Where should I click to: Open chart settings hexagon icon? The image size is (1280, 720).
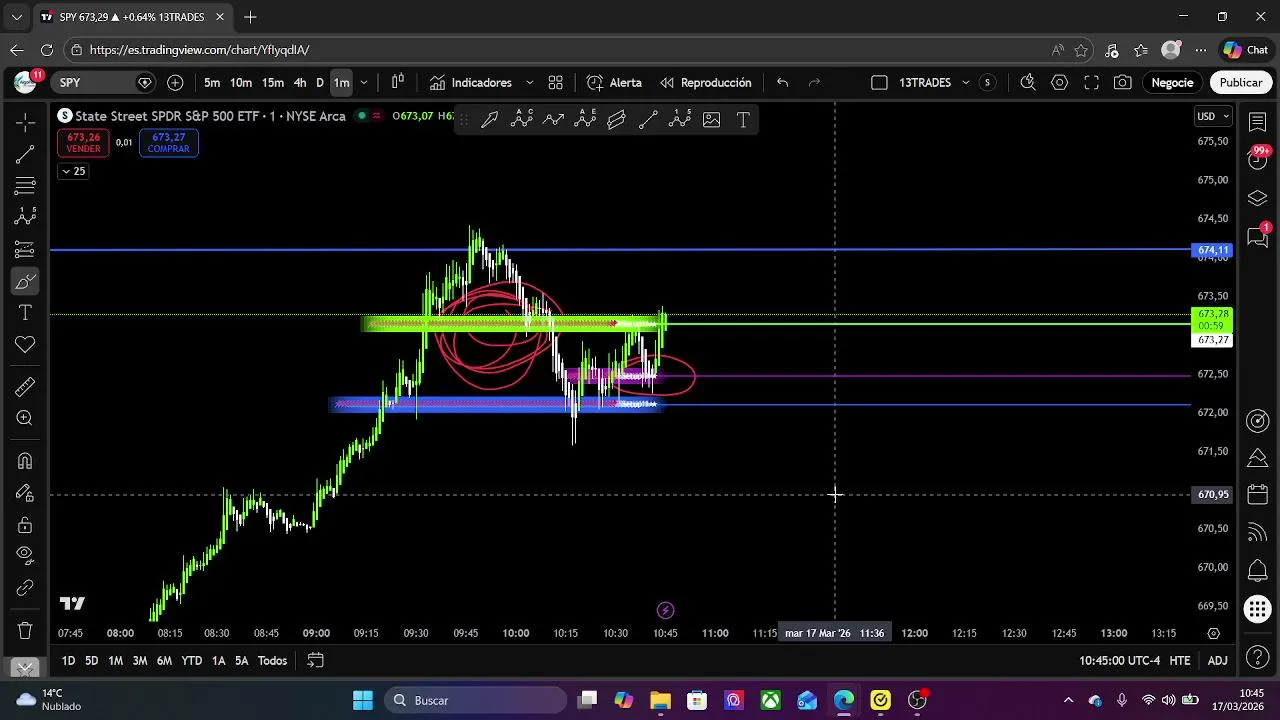coord(1060,83)
